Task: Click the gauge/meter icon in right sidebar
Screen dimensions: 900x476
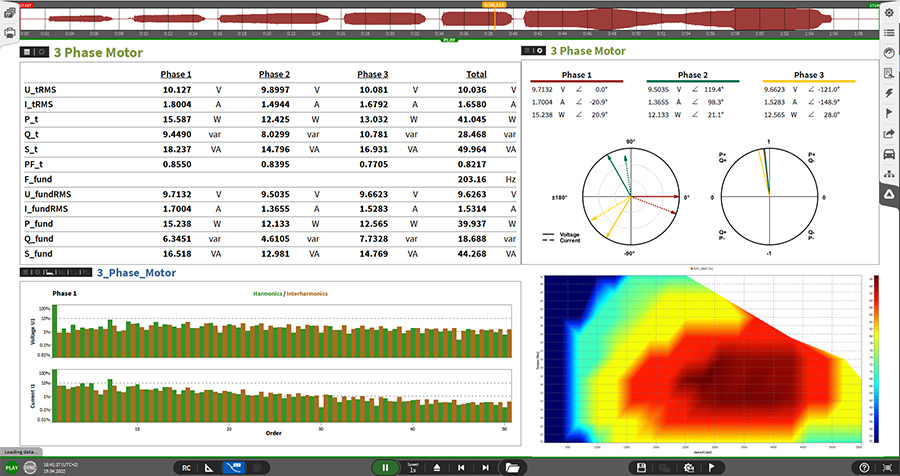Action: [888, 52]
